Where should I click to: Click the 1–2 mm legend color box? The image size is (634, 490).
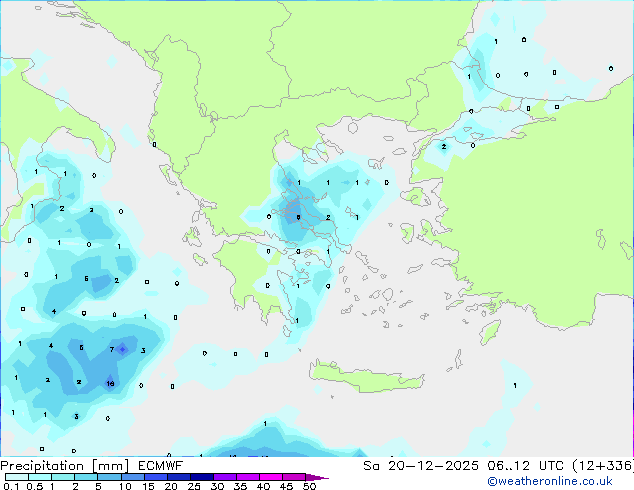point(63,477)
